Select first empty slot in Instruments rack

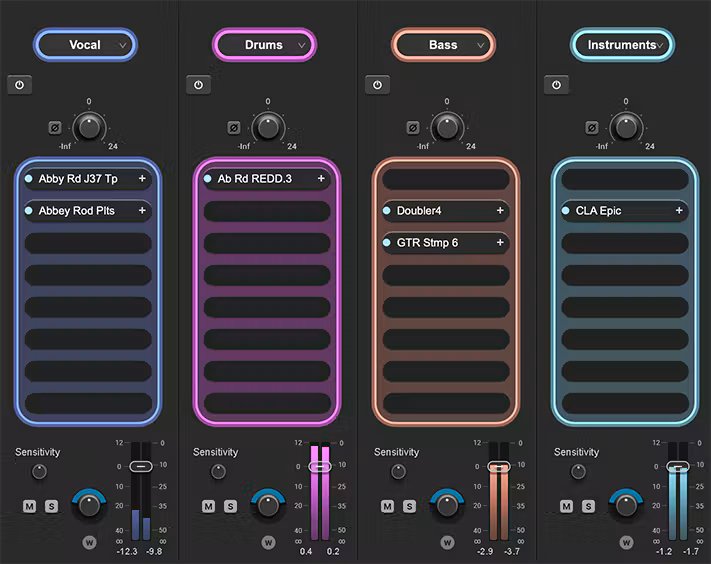tap(625, 180)
